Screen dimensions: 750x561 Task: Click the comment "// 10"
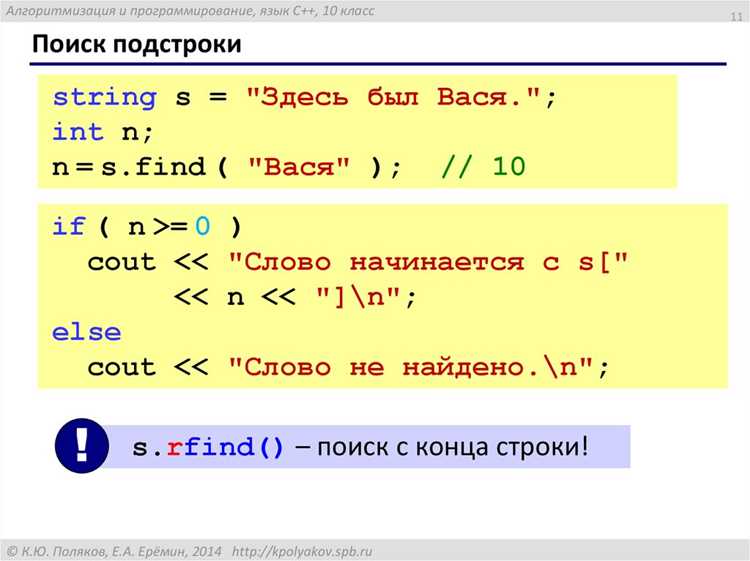484,166
